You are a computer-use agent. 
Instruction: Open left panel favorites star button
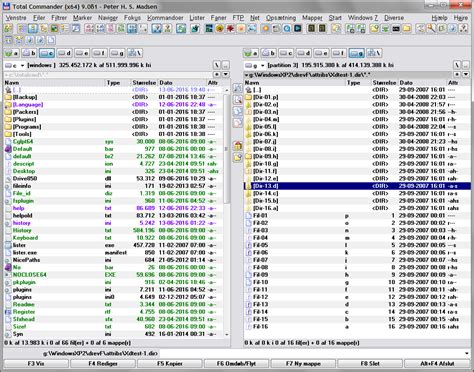217,75
